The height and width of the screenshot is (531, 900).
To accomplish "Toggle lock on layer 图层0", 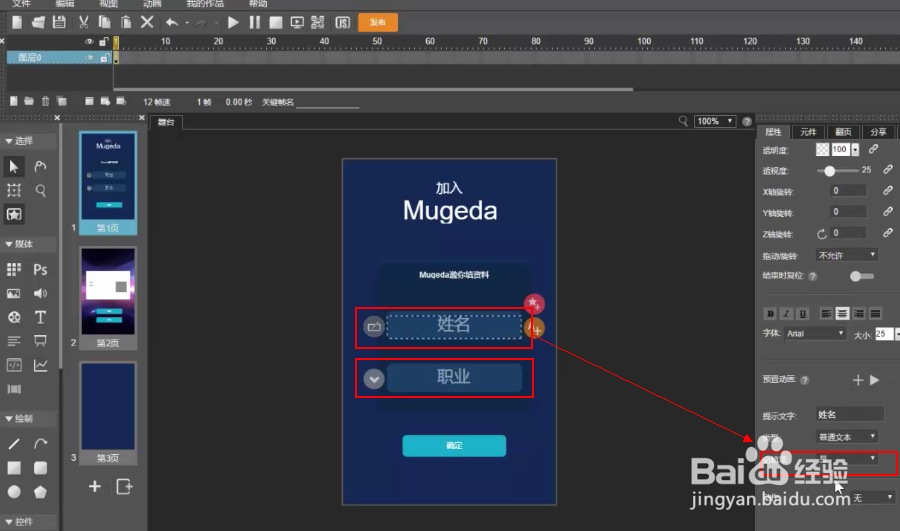I will tap(104, 57).
